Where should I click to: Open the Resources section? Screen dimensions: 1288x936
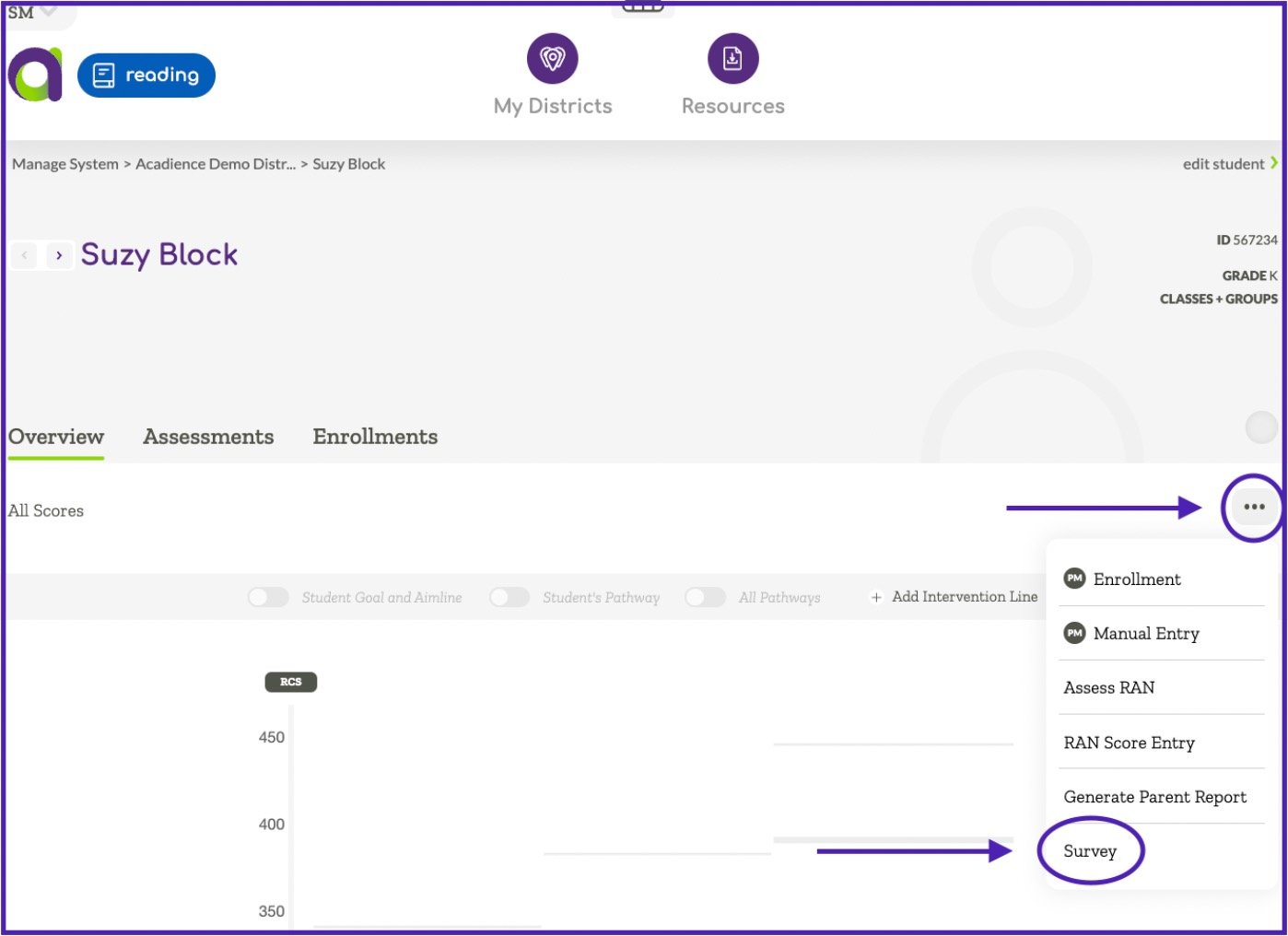(732, 74)
